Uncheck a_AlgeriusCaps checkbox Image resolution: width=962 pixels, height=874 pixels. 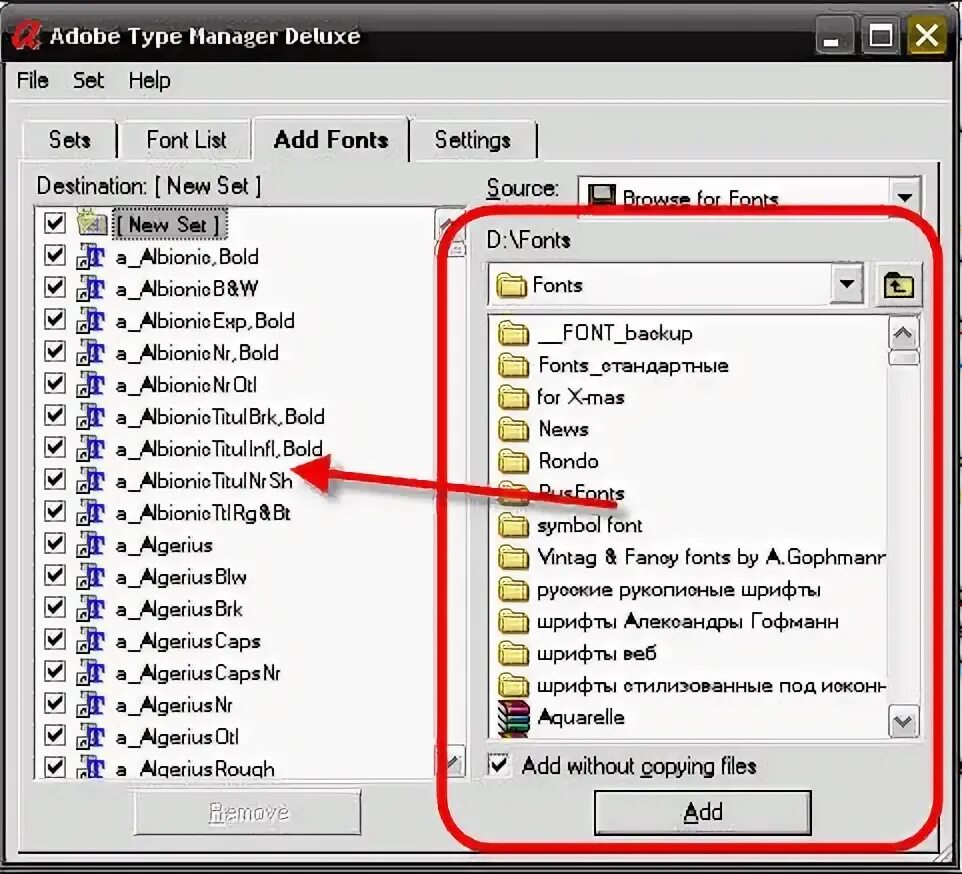[x=55, y=640]
